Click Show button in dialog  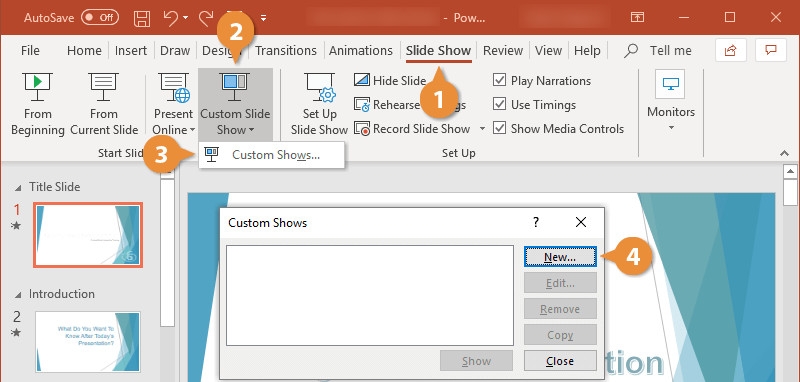pyautogui.click(x=476, y=361)
